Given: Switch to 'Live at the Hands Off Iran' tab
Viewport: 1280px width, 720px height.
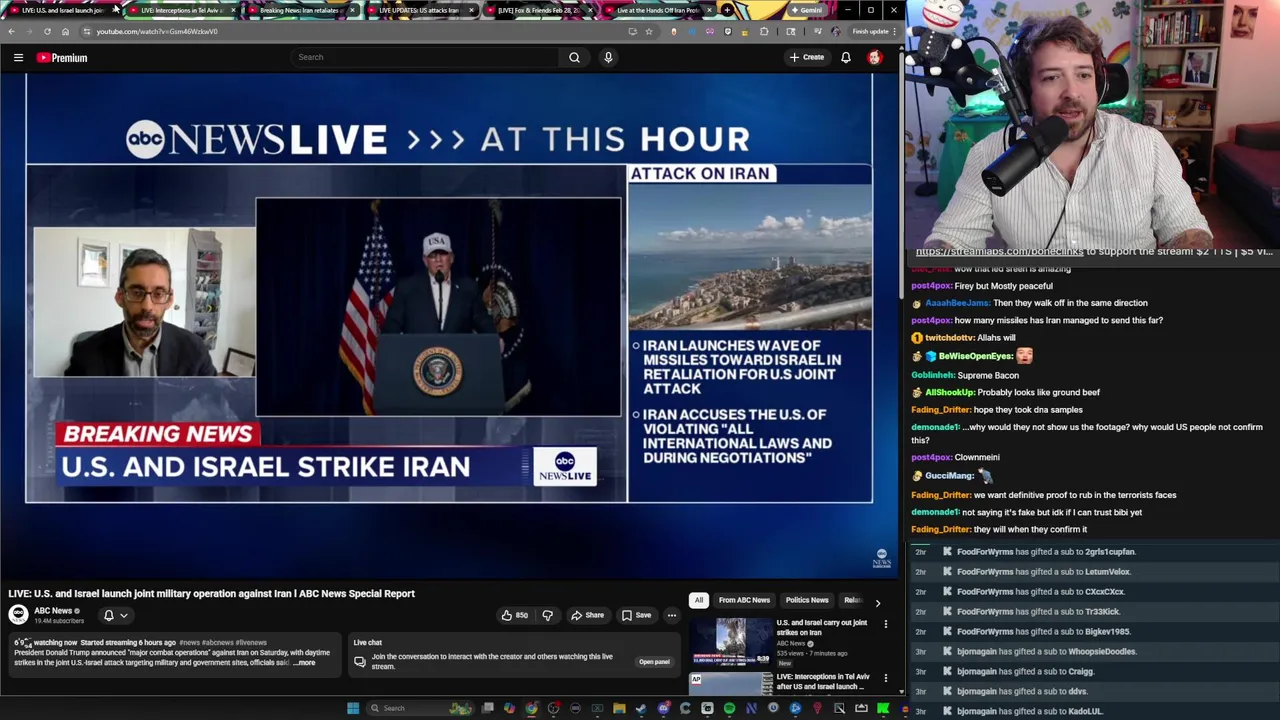Looking at the screenshot, I should (x=657, y=10).
